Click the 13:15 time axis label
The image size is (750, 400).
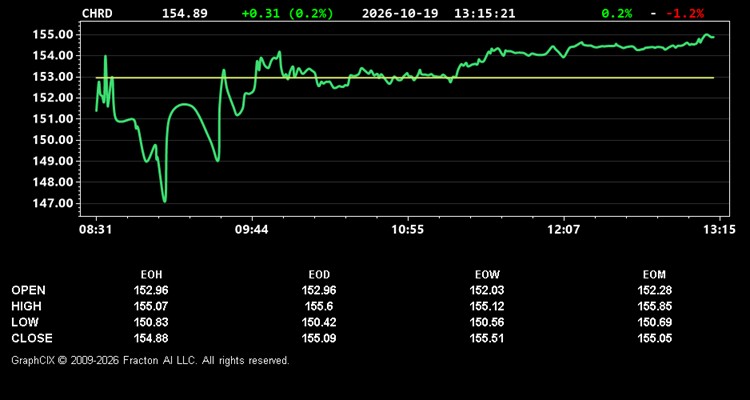[718, 229]
